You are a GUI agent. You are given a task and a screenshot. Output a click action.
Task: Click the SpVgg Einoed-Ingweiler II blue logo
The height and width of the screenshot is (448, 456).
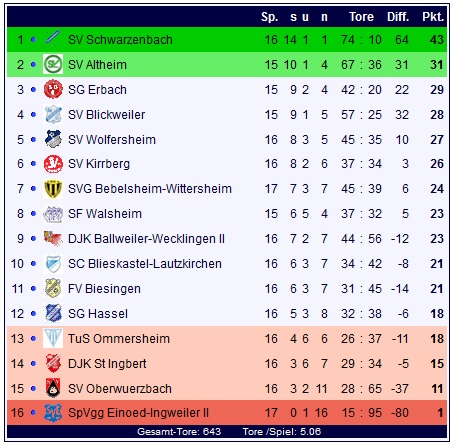[53, 413]
